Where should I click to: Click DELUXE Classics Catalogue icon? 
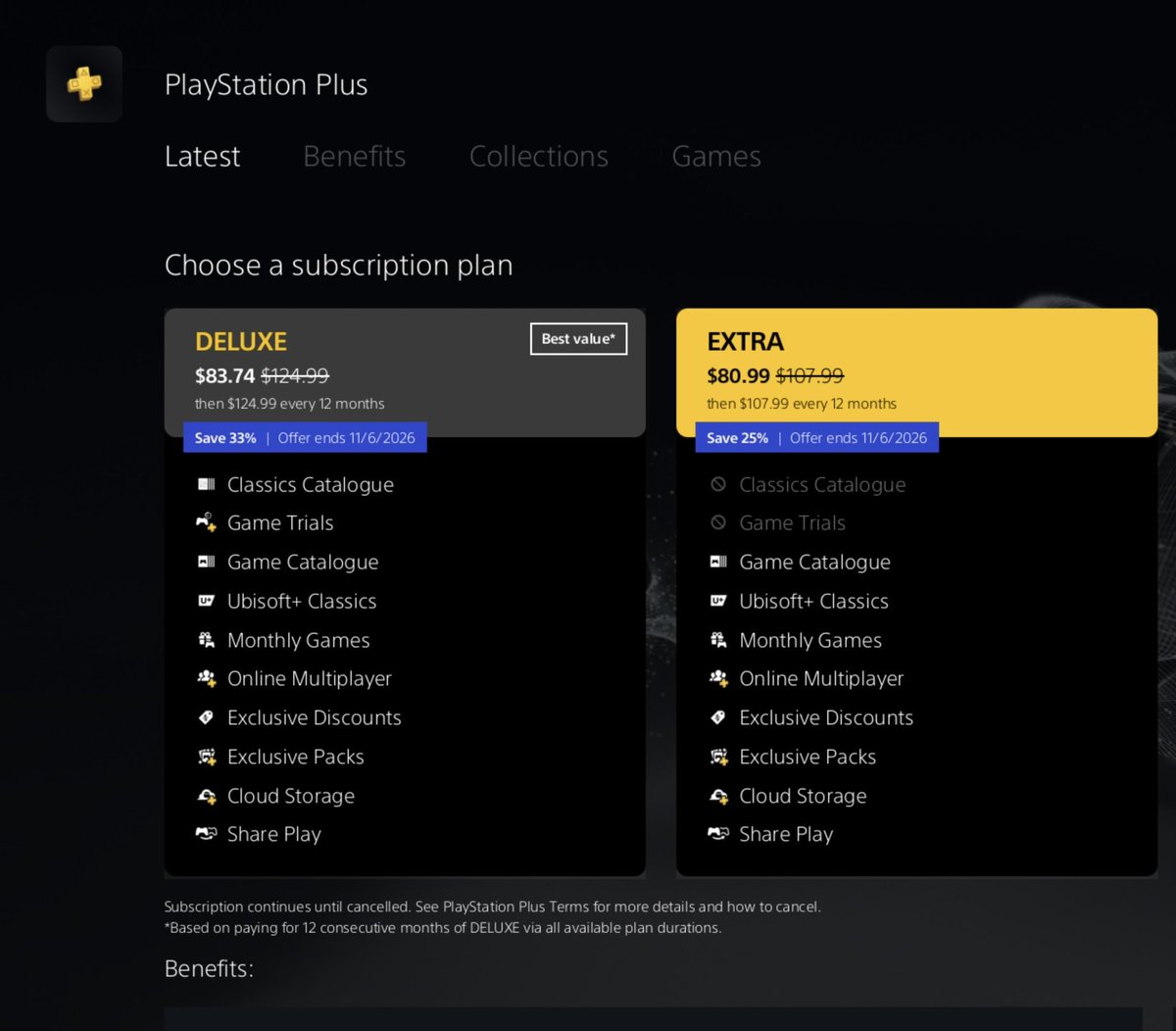click(206, 484)
